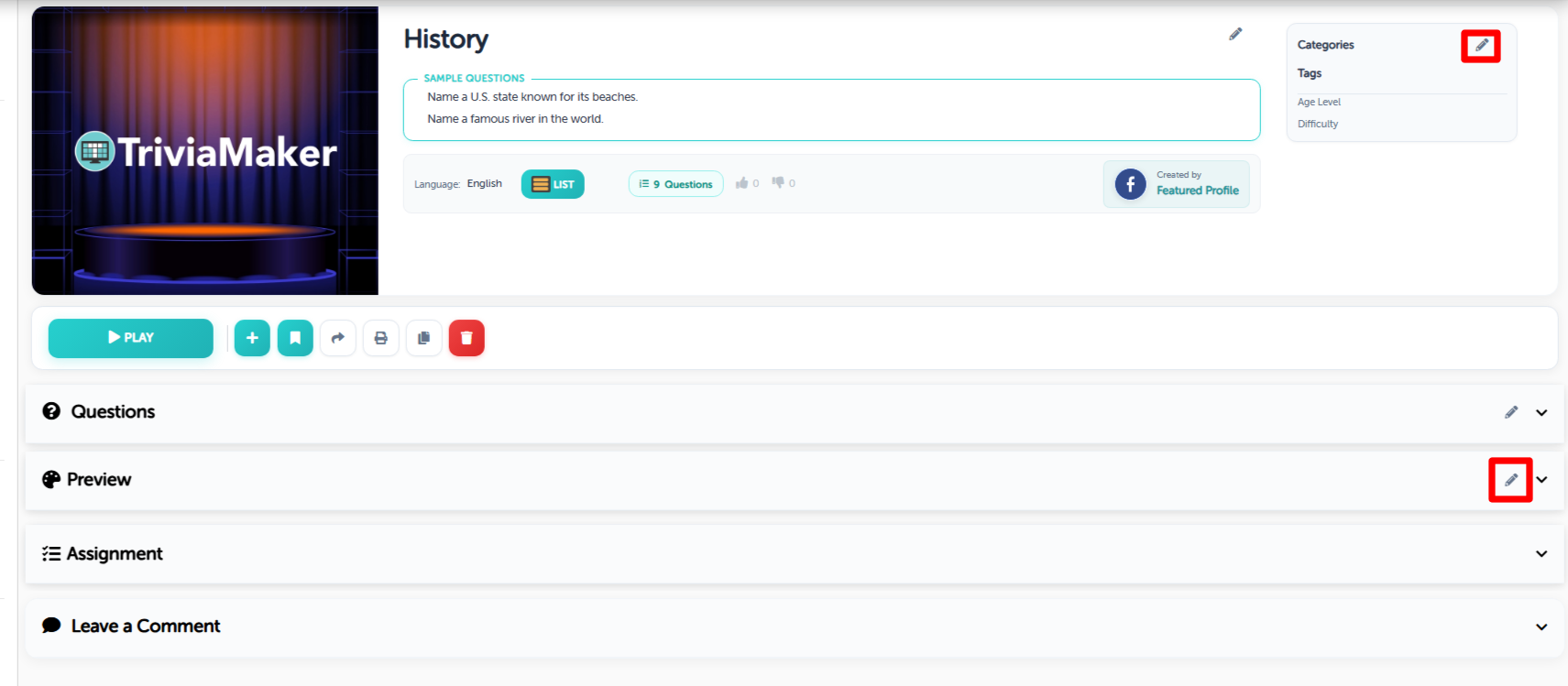Select the LIST game type badge
The width and height of the screenshot is (1568, 686).
tap(553, 184)
